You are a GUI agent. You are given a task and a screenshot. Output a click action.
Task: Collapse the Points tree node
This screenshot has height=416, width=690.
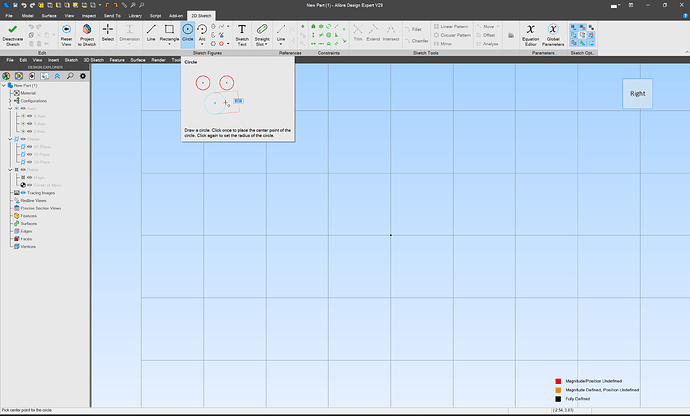click(10, 169)
